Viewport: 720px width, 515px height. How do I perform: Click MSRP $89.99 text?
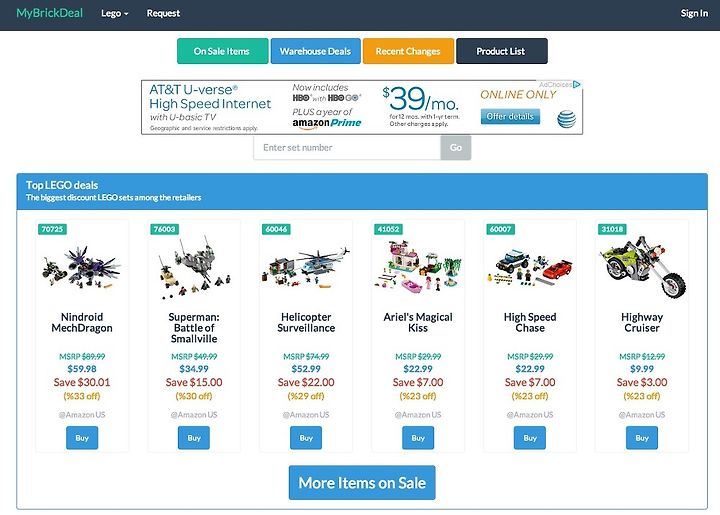tap(82, 357)
